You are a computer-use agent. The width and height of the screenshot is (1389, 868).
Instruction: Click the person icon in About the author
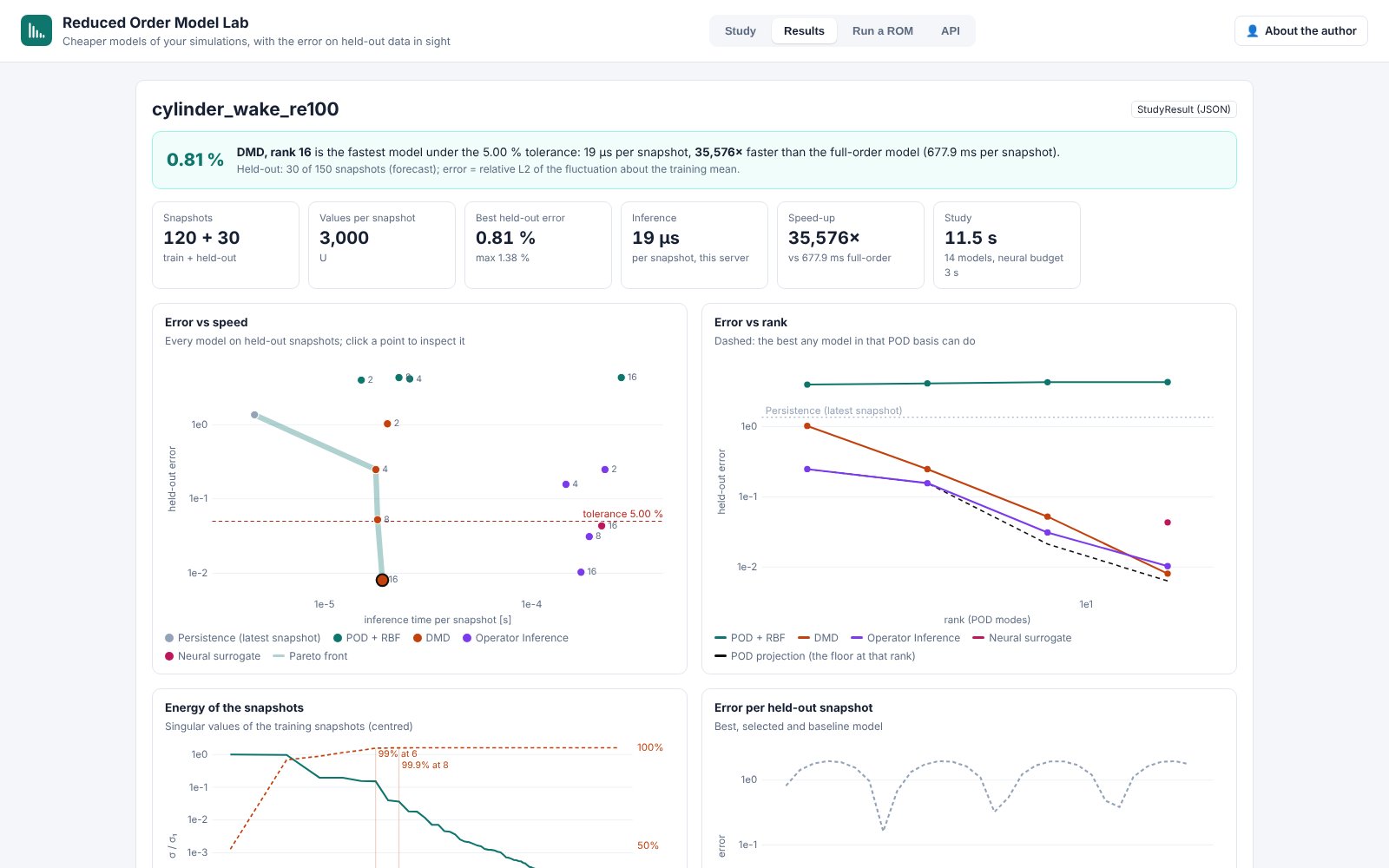tap(1252, 30)
